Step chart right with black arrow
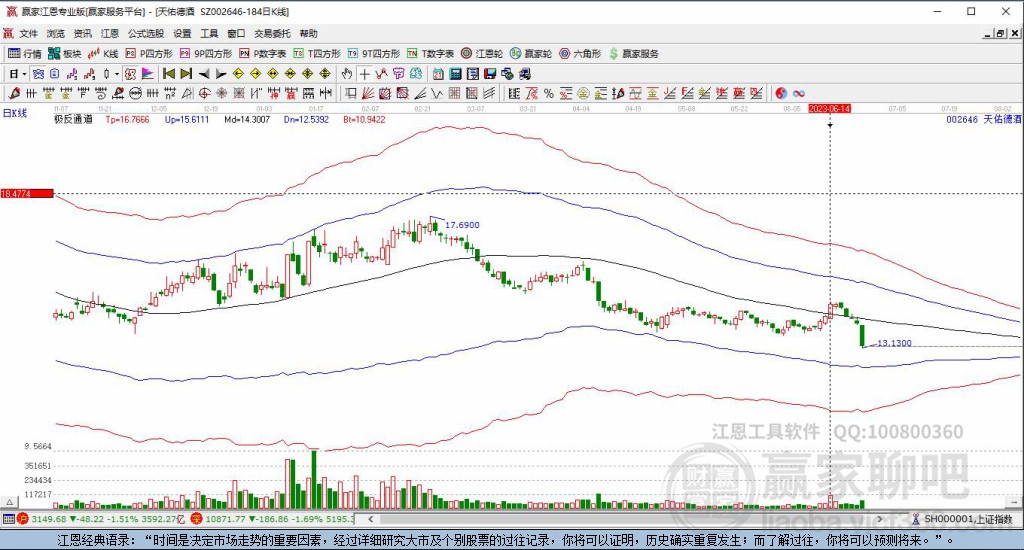 point(221,74)
